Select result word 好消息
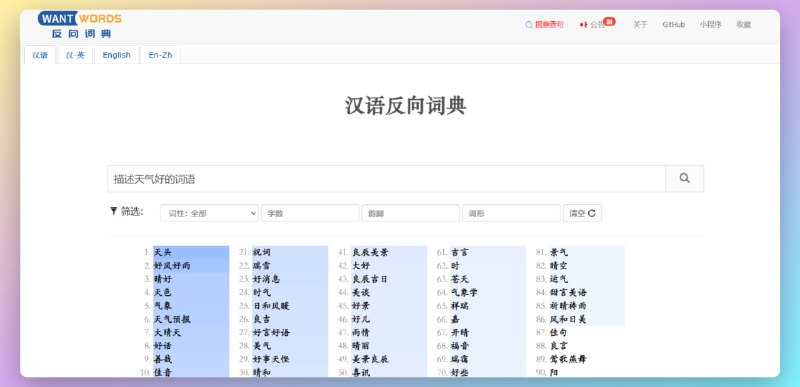 point(266,279)
